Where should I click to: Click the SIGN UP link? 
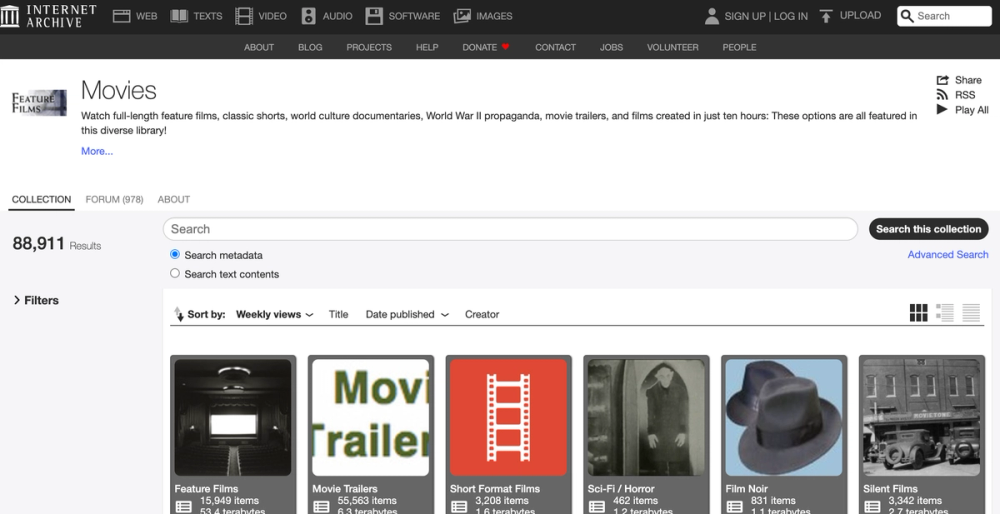(x=744, y=16)
